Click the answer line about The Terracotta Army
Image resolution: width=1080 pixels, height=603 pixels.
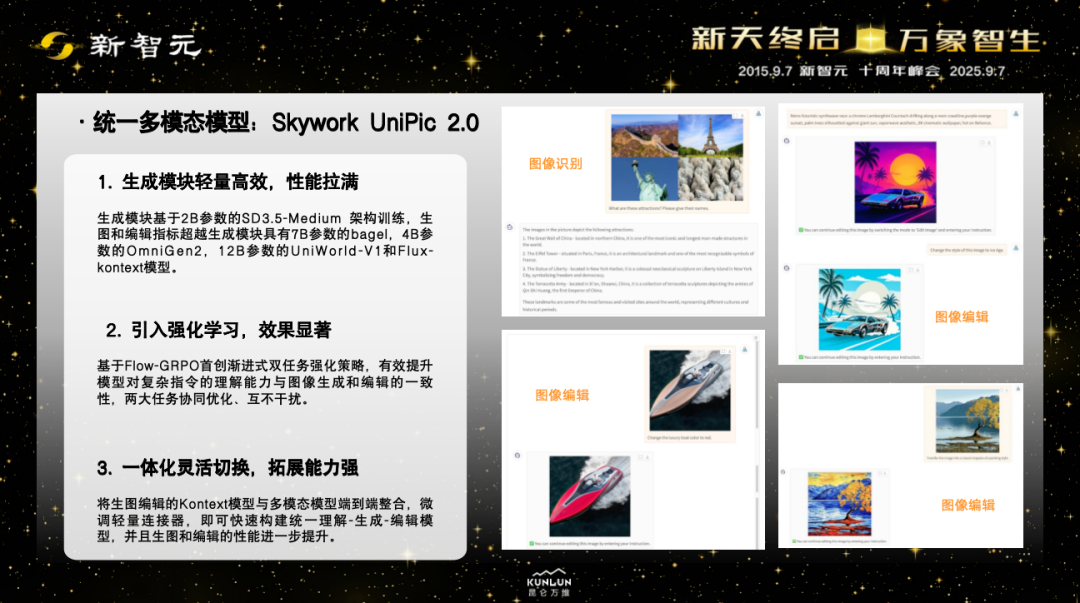(x=638, y=287)
